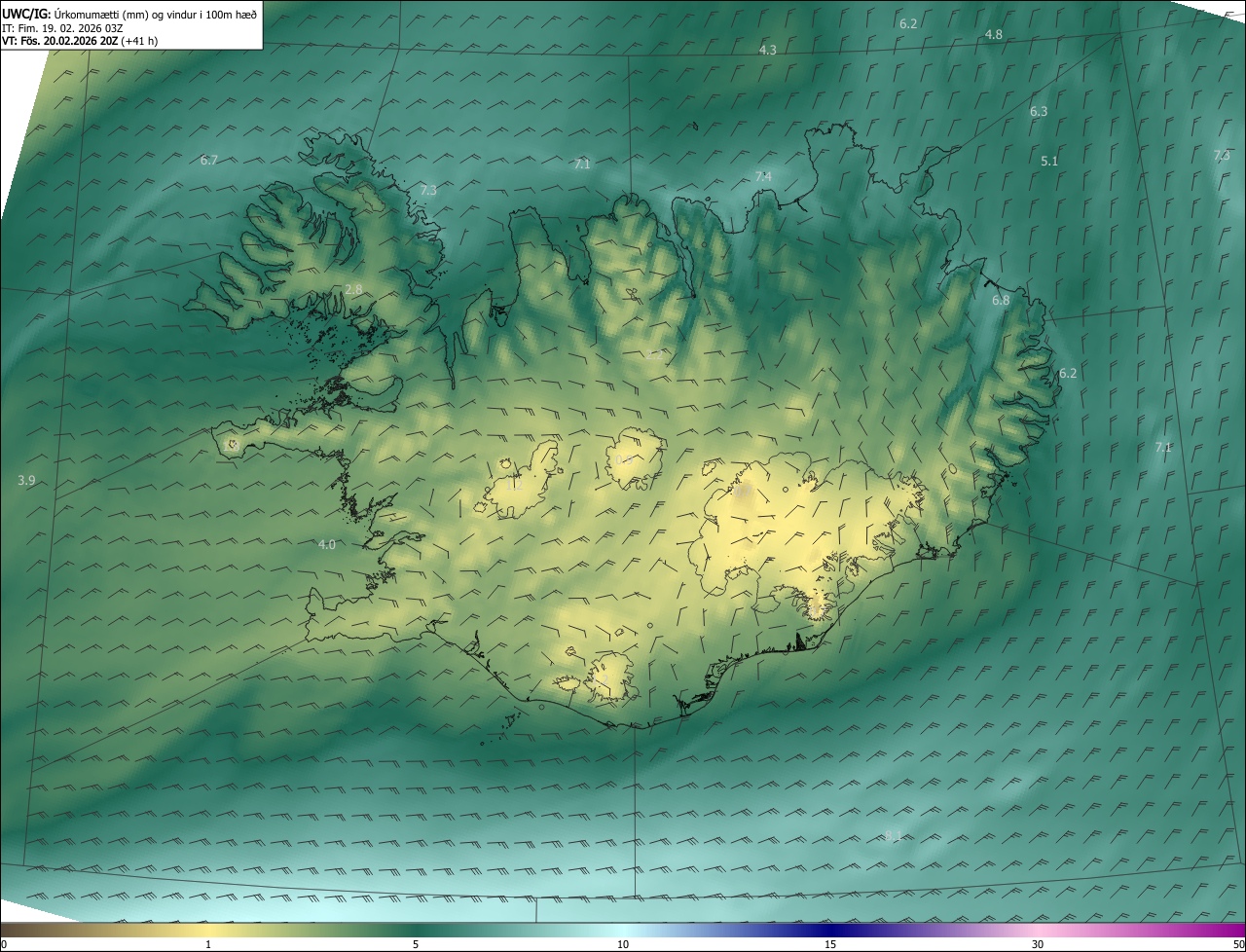The width and height of the screenshot is (1246, 952).
Task: Select the pink color at legend value 30
Action: (1038, 931)
